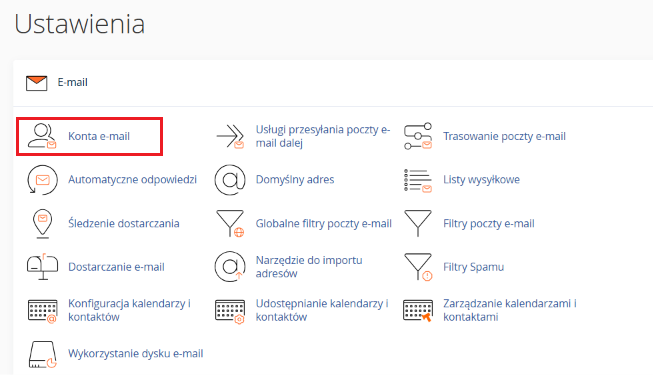
Task: Open Usługi przesyłania poczty e-mail dalej
Action: [x=323, y=136]
